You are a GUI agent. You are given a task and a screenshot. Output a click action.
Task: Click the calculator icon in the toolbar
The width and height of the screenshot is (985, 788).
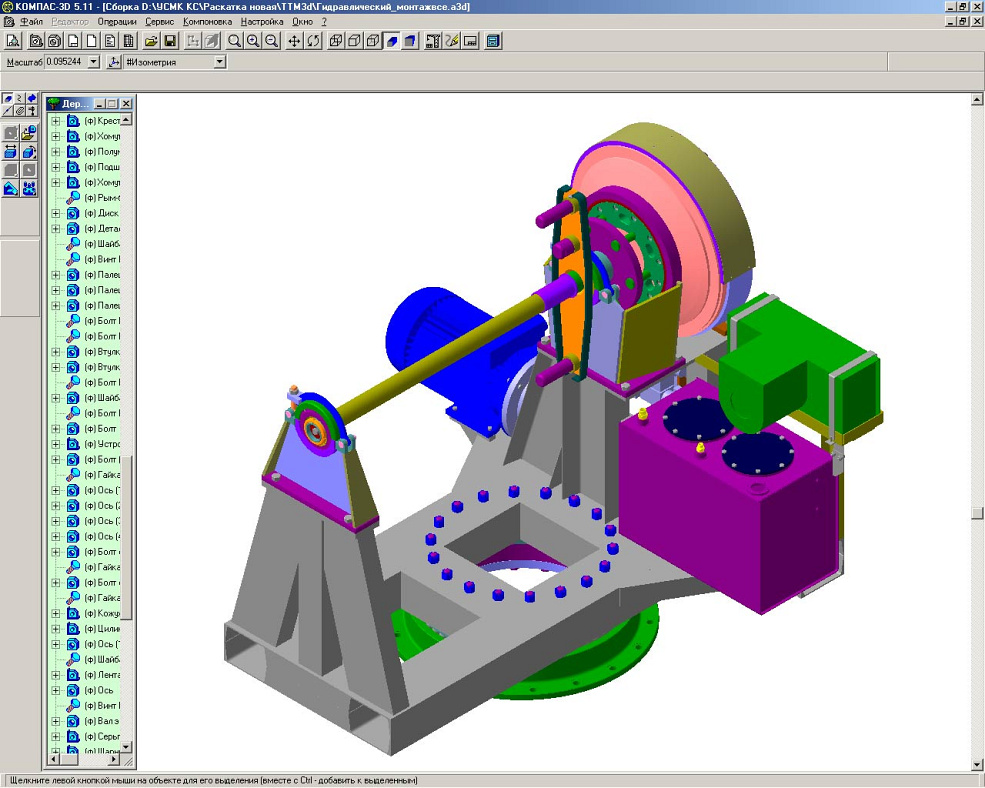493,41
